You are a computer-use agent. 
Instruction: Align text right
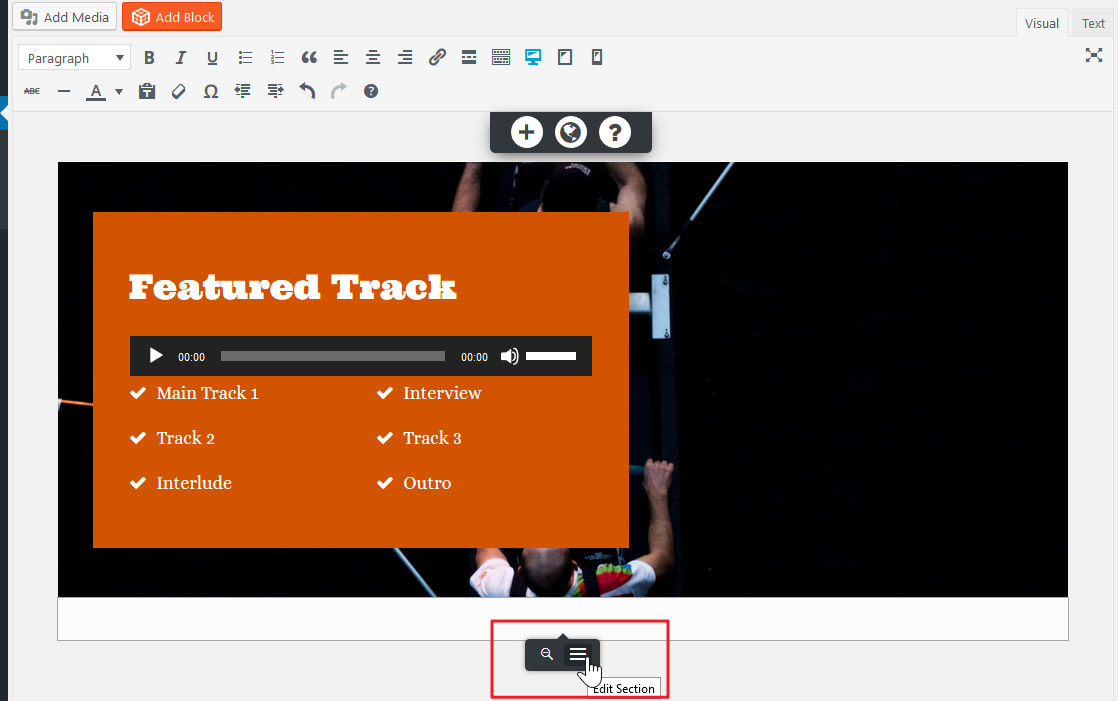405,58
